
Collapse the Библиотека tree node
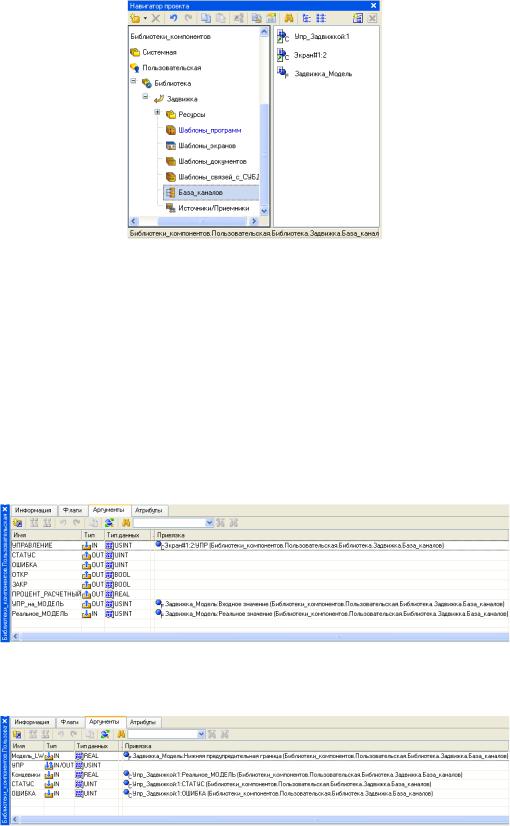coord(133,82)
